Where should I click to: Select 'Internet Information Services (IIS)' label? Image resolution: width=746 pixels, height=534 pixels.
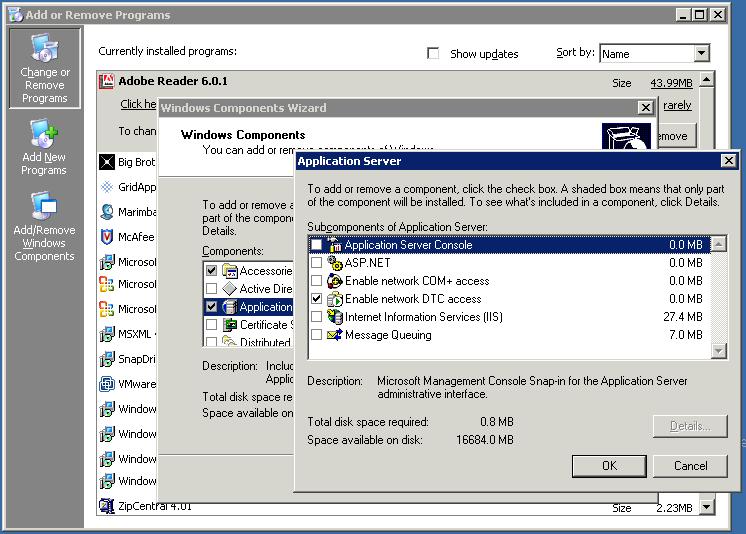(x=423, y=317)
